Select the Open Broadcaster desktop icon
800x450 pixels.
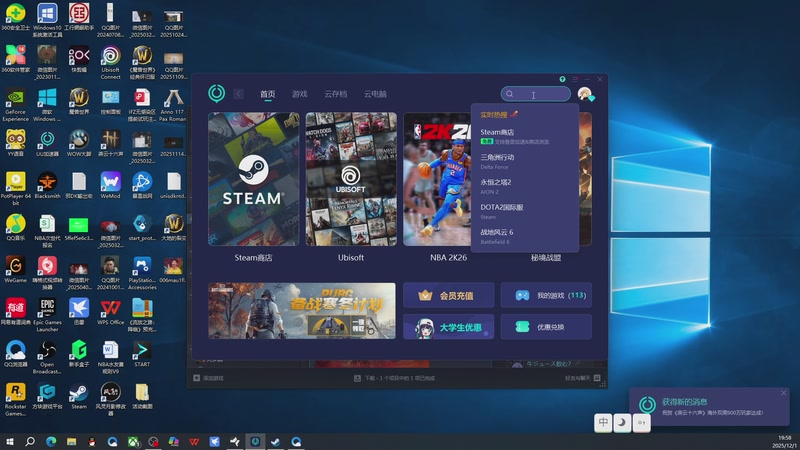47,358
